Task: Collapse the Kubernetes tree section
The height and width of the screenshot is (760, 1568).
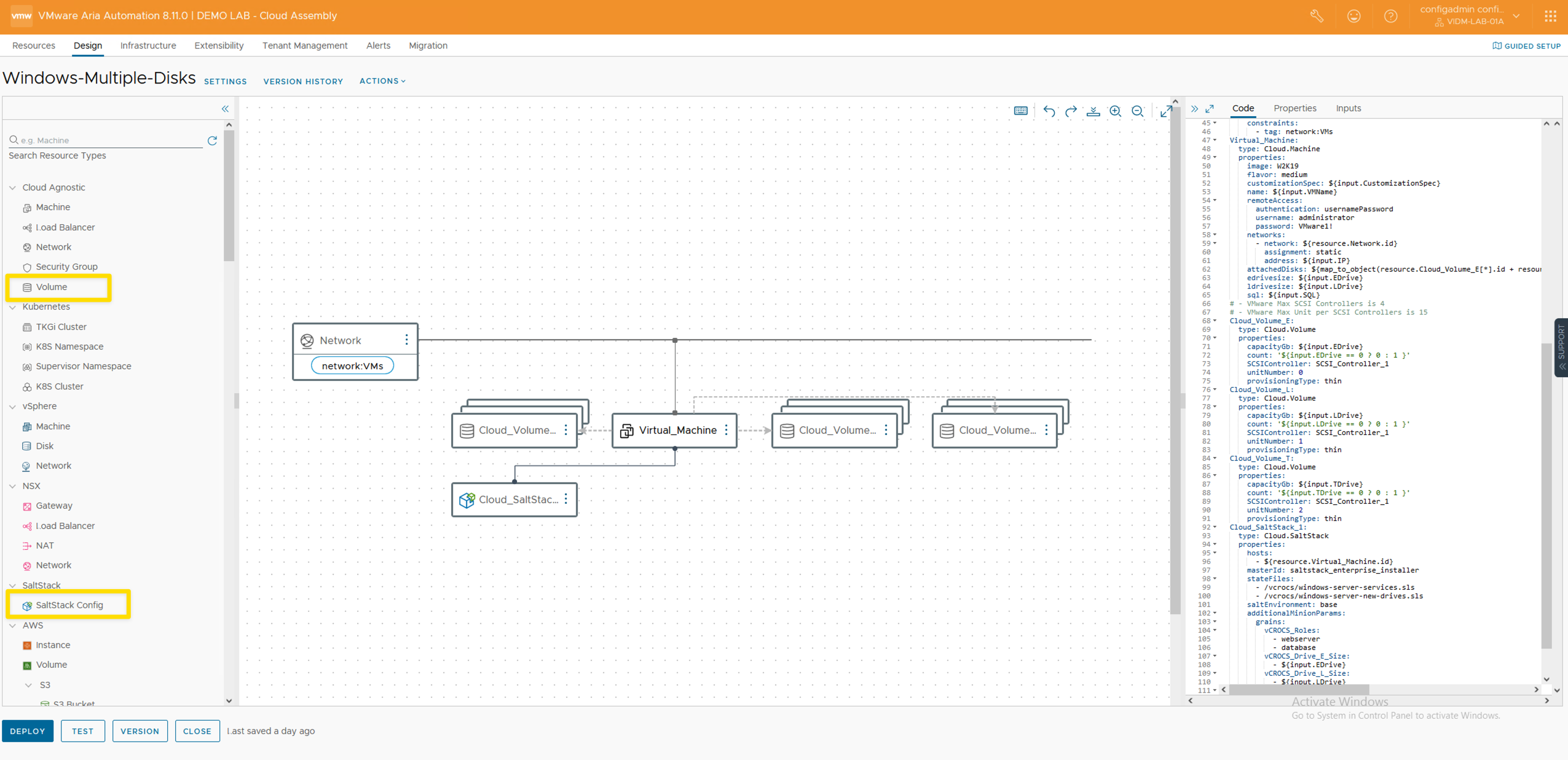Action: pos(13,307)
